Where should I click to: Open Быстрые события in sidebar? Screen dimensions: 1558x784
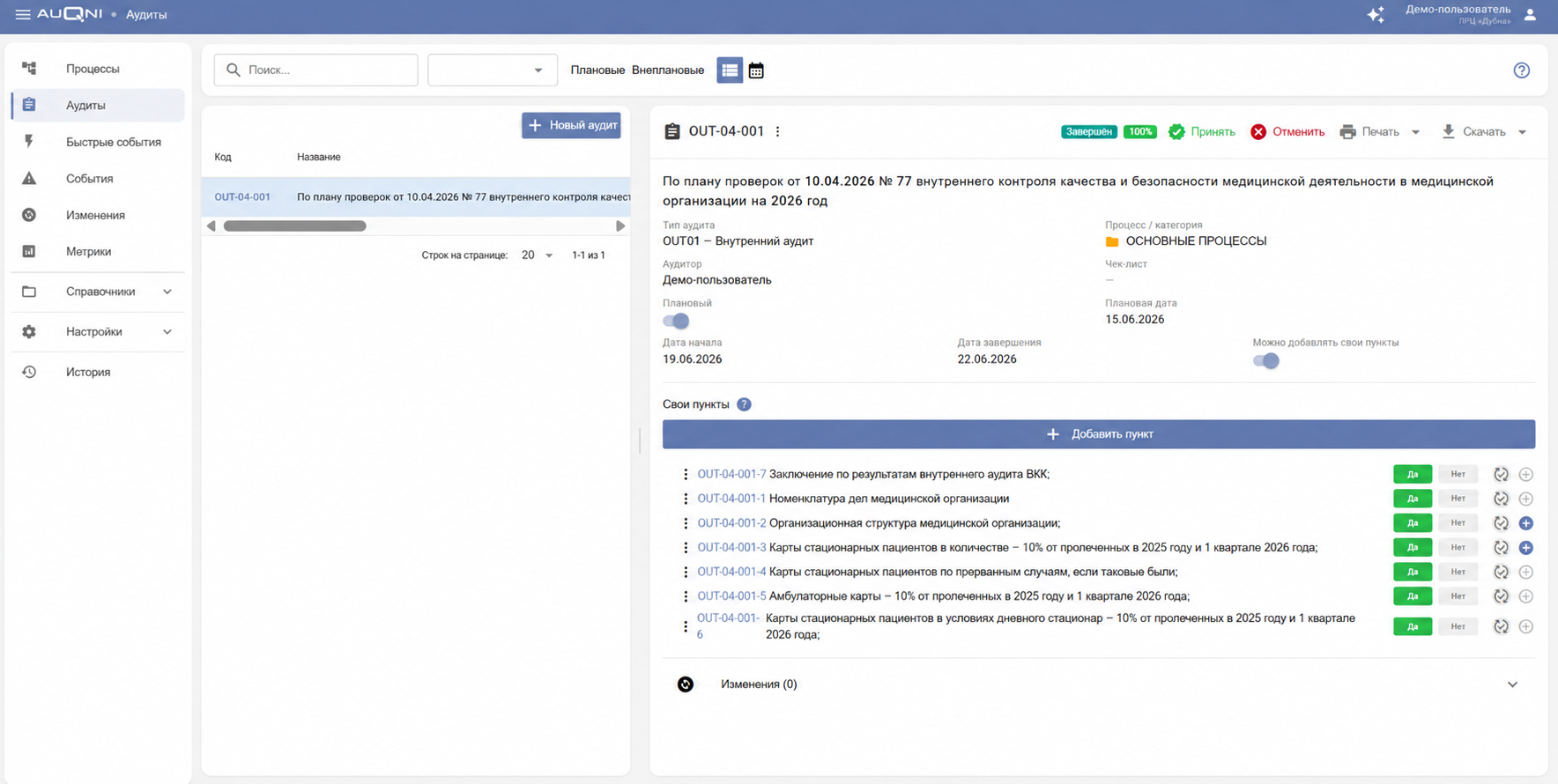coord(98,142)
